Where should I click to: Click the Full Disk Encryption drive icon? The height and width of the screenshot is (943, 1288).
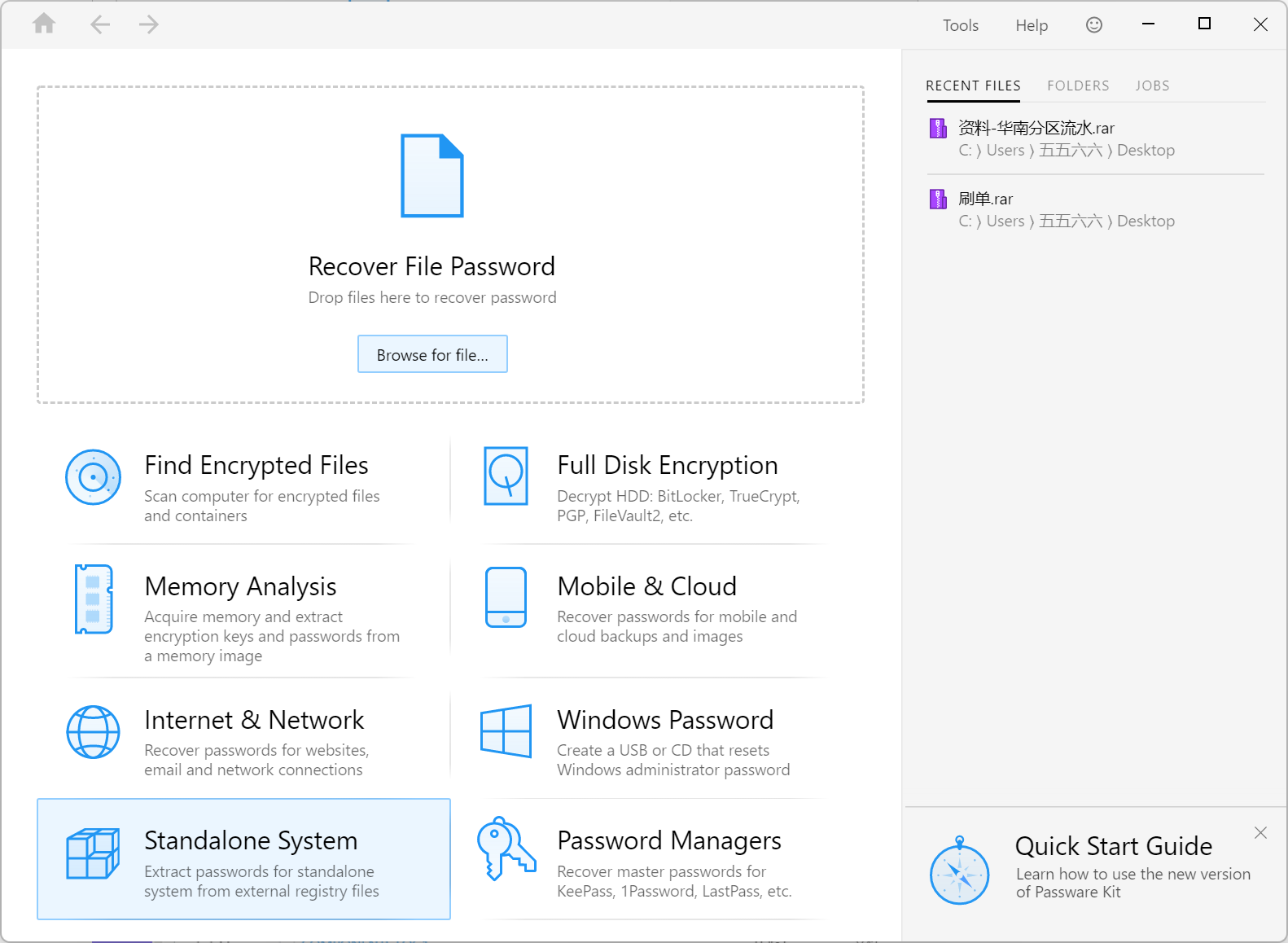506,476
